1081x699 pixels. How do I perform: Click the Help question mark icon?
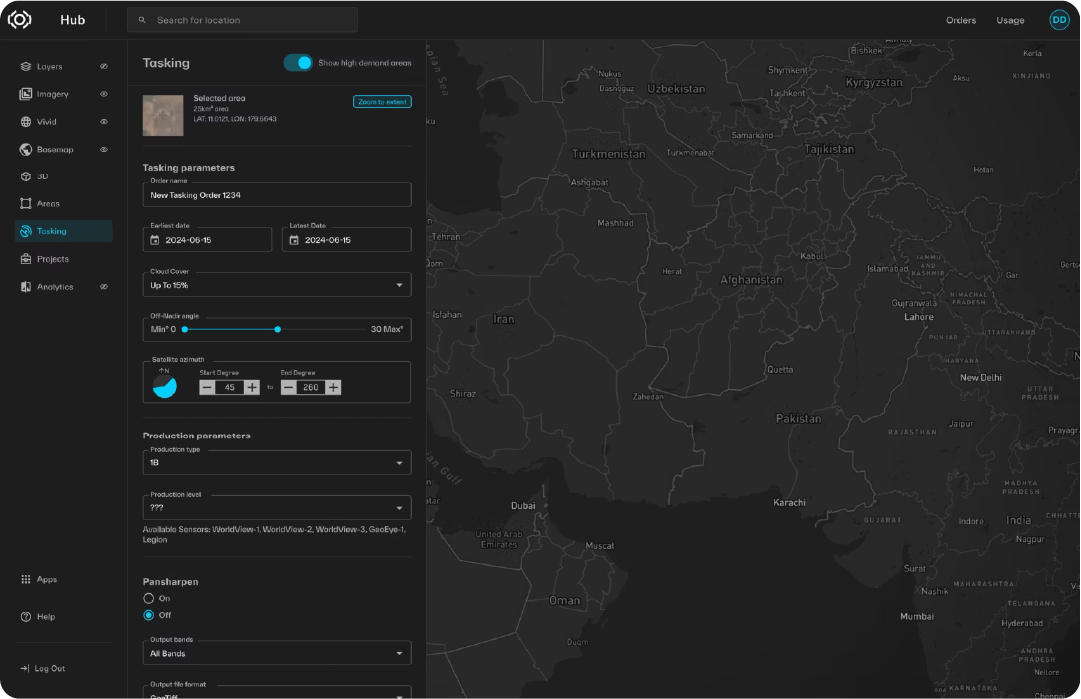[x=26, y=617]
